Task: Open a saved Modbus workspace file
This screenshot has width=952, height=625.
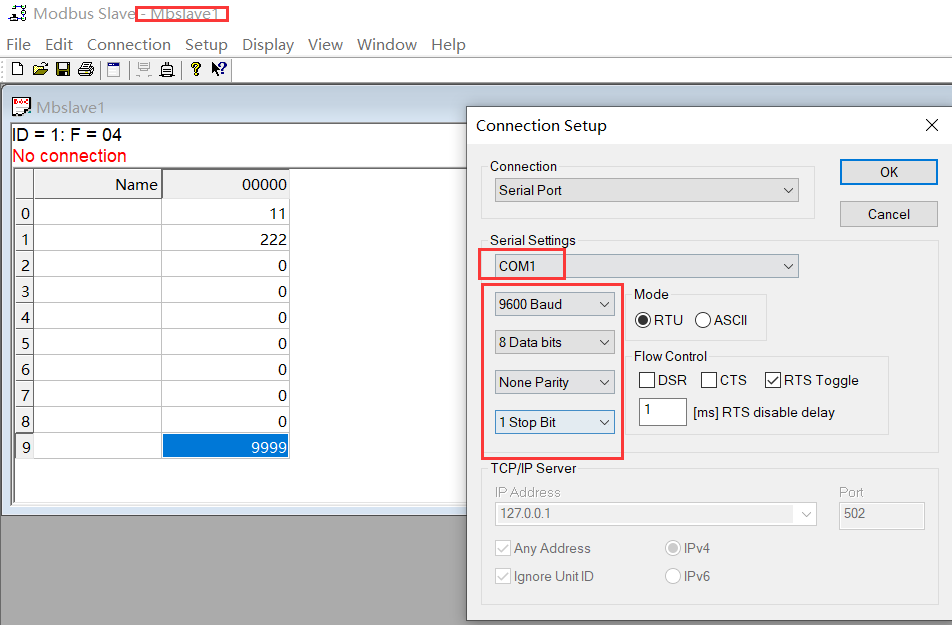Action: tap(40, 69)
